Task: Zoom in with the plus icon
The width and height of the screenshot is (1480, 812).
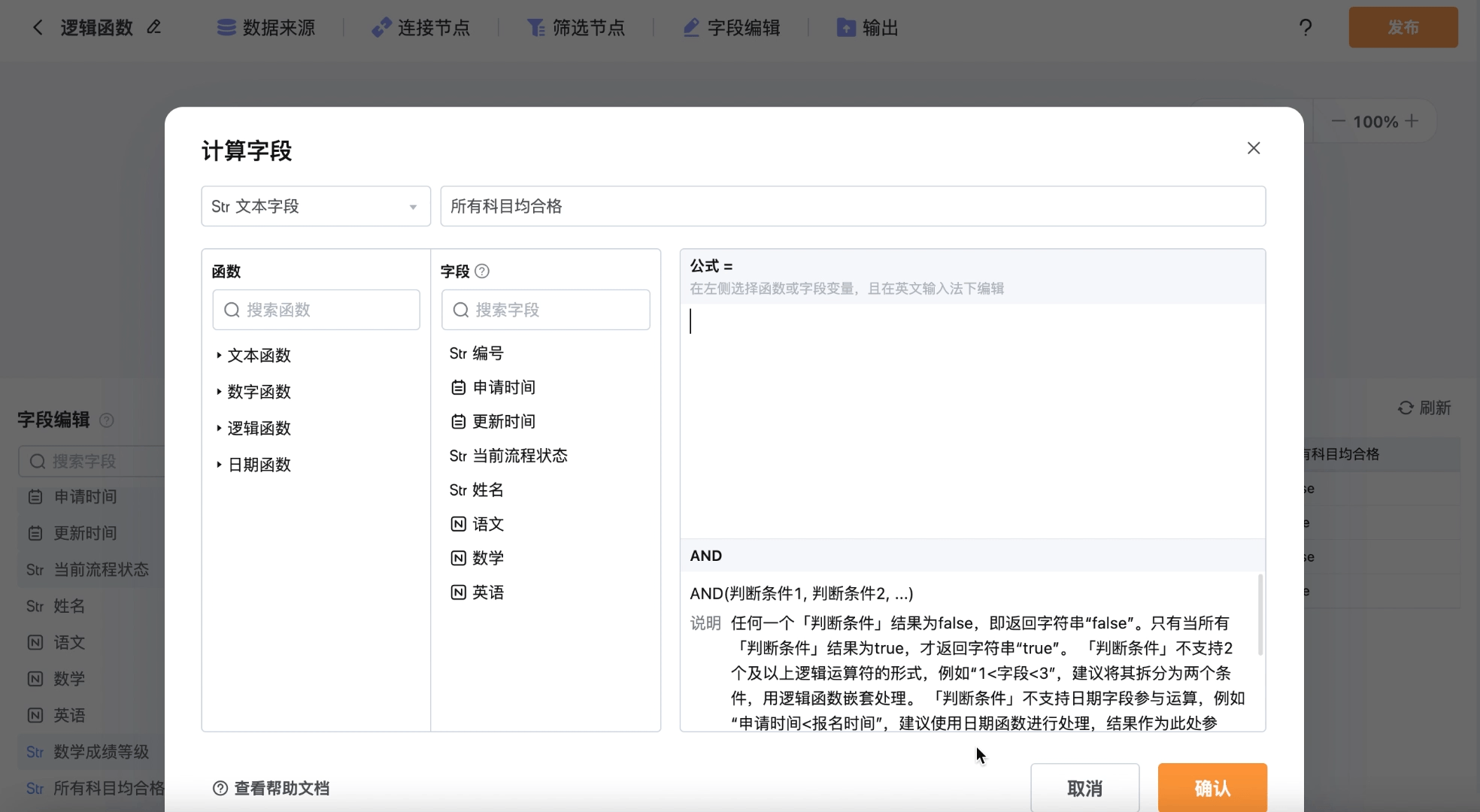Action: click(1412, 120)
